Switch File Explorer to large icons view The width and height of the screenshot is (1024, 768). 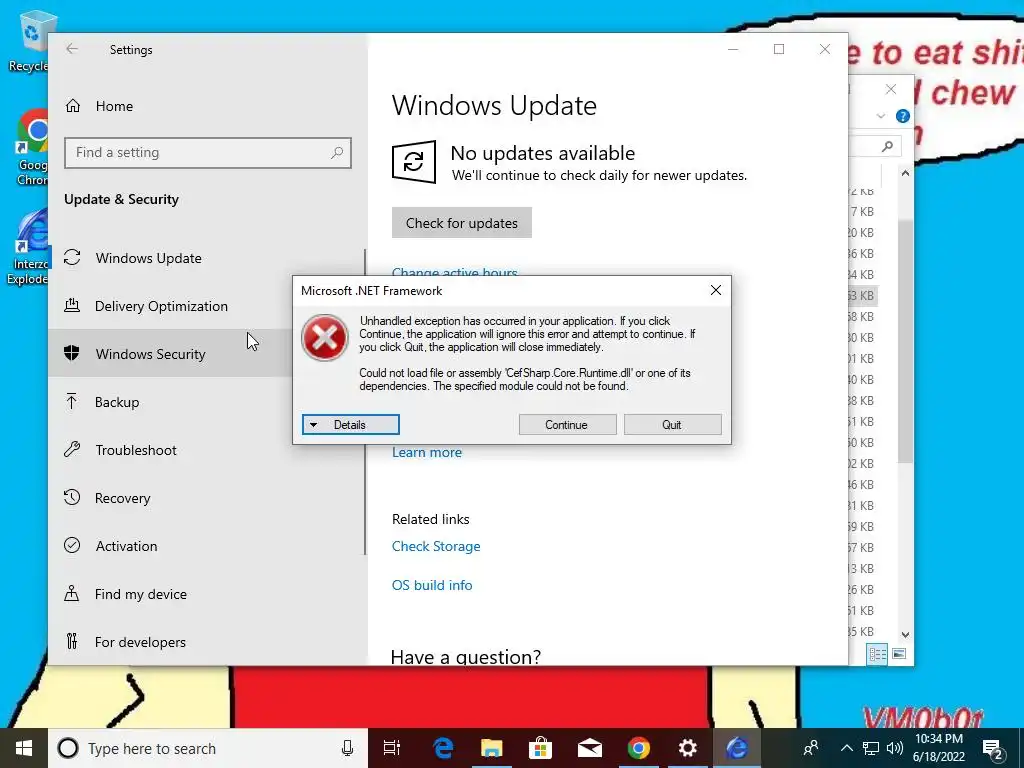pos(899,654)
